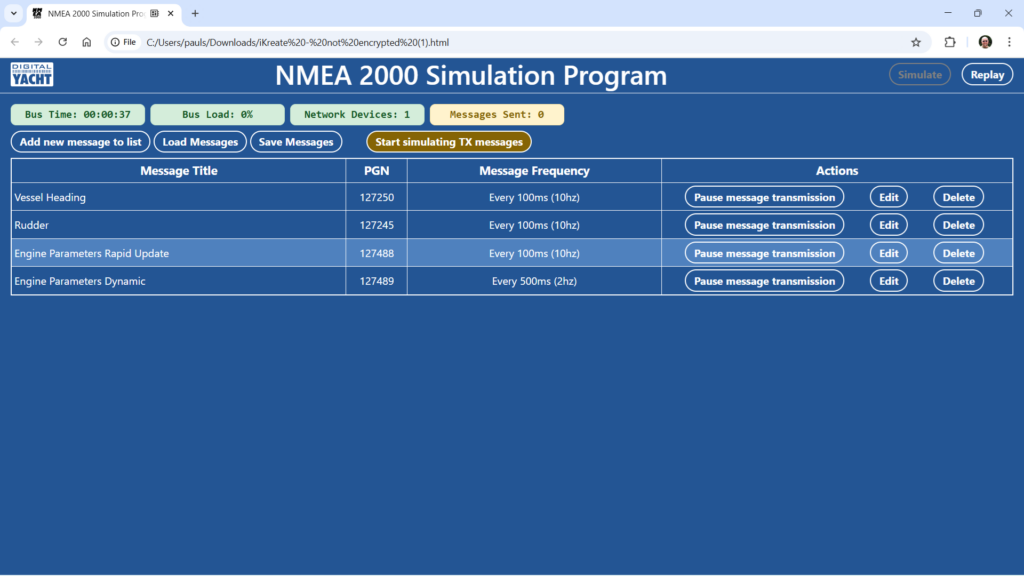
Task: Pause Rudder message transmission
Action: [764, 225]
